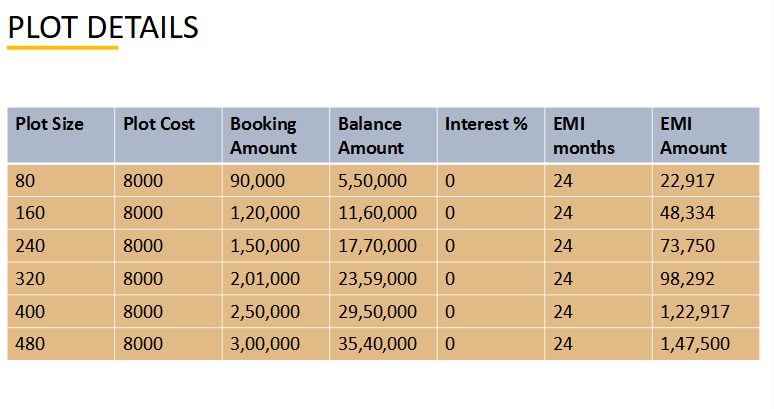Click the EMI amount 73,750 cell
Screen dimensions: 774x409
point(706,246)
